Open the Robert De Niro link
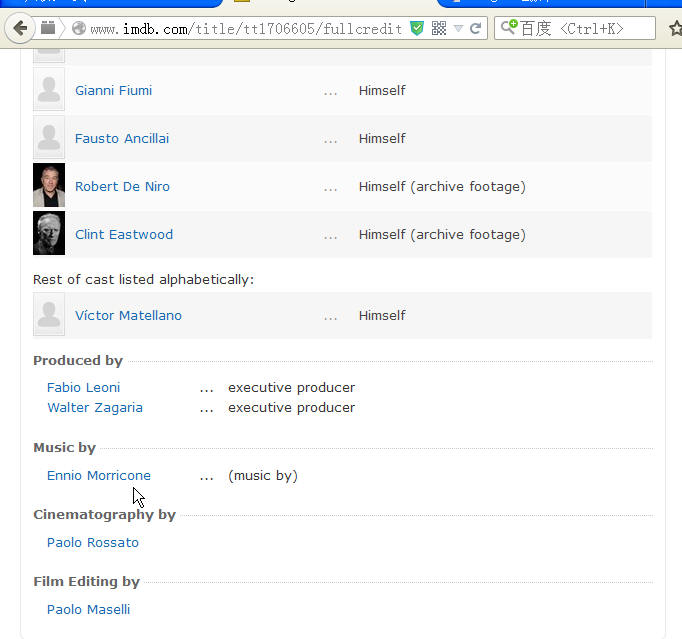Screen dimensions: 682x639 122,187
